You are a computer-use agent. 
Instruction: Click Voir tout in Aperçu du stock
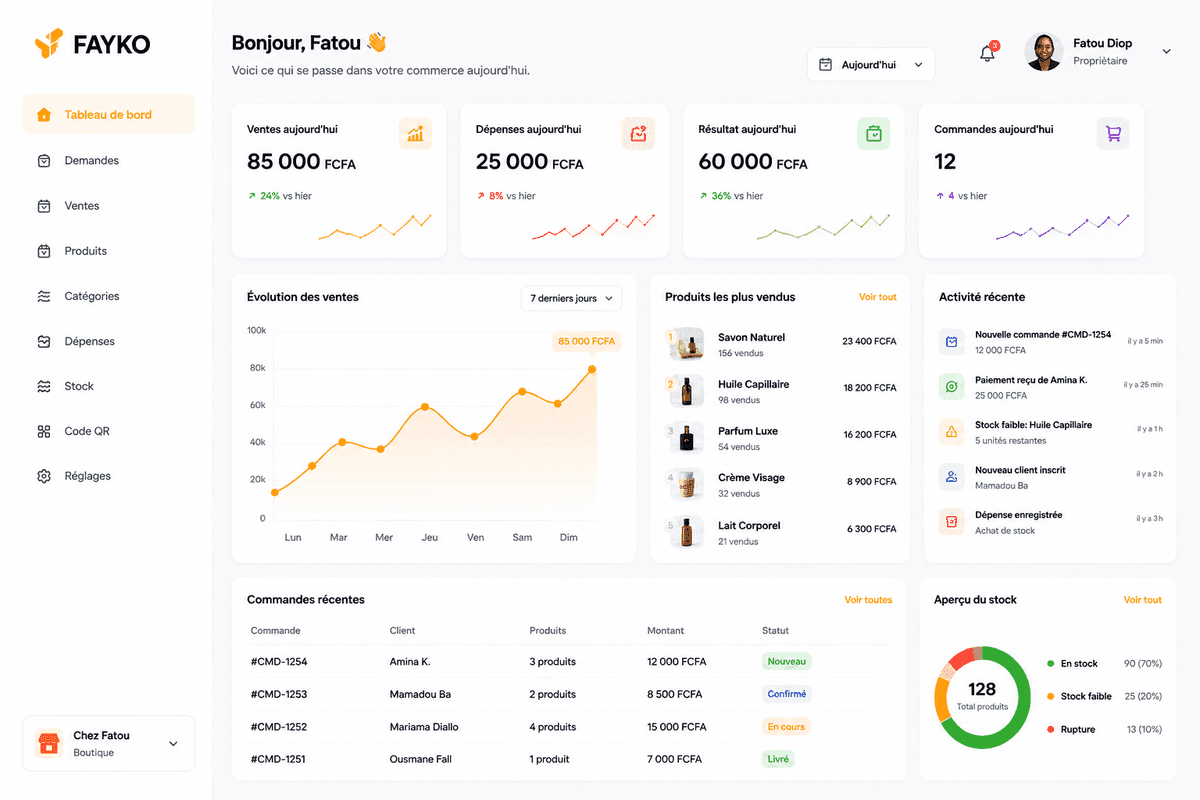(x=1143, y=600)
